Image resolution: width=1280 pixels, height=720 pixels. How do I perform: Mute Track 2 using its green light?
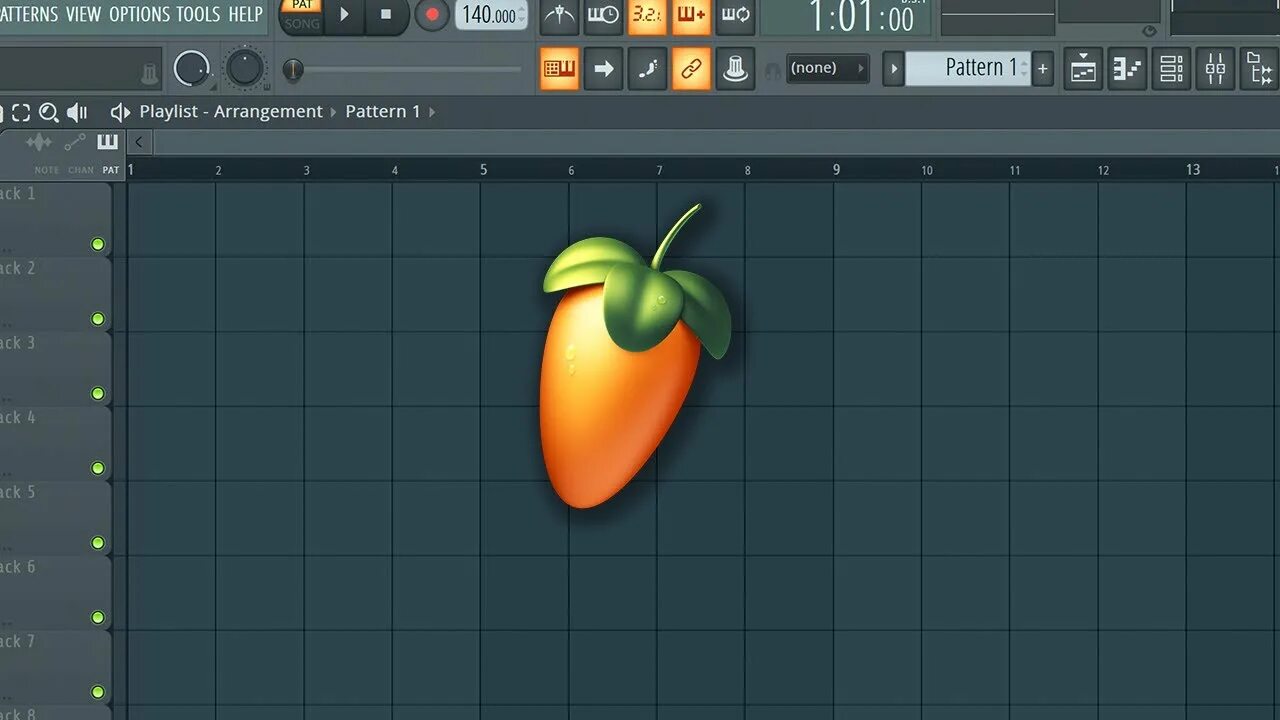pyautogui.click(x=98, y=319)
